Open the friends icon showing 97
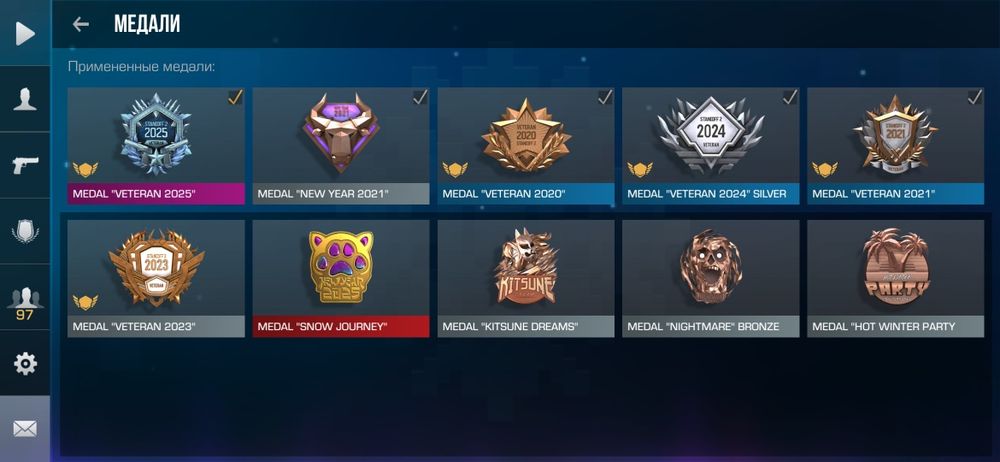The image size is (1000, 462). [25, 303]
